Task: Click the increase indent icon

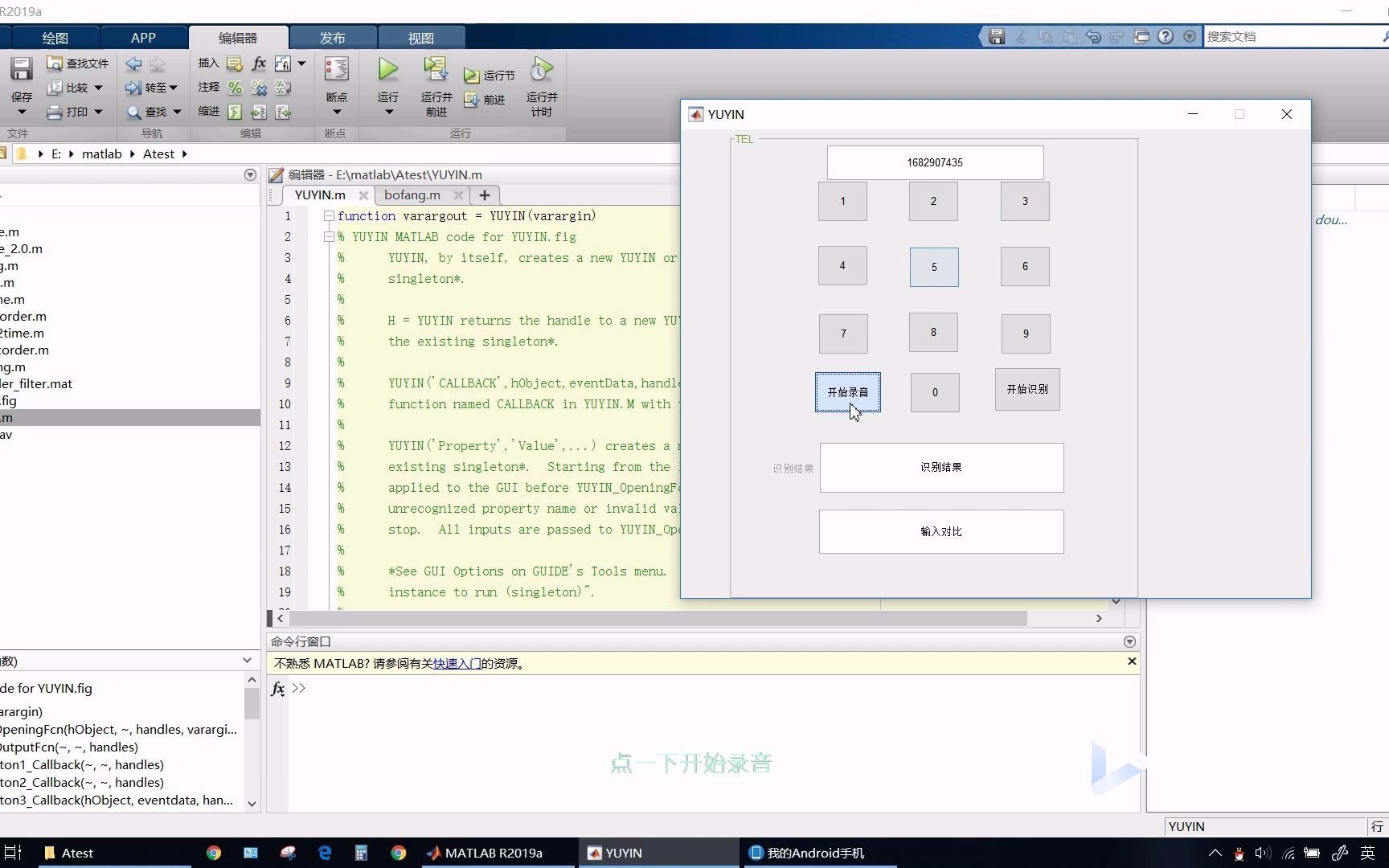Action: [259, 112]
